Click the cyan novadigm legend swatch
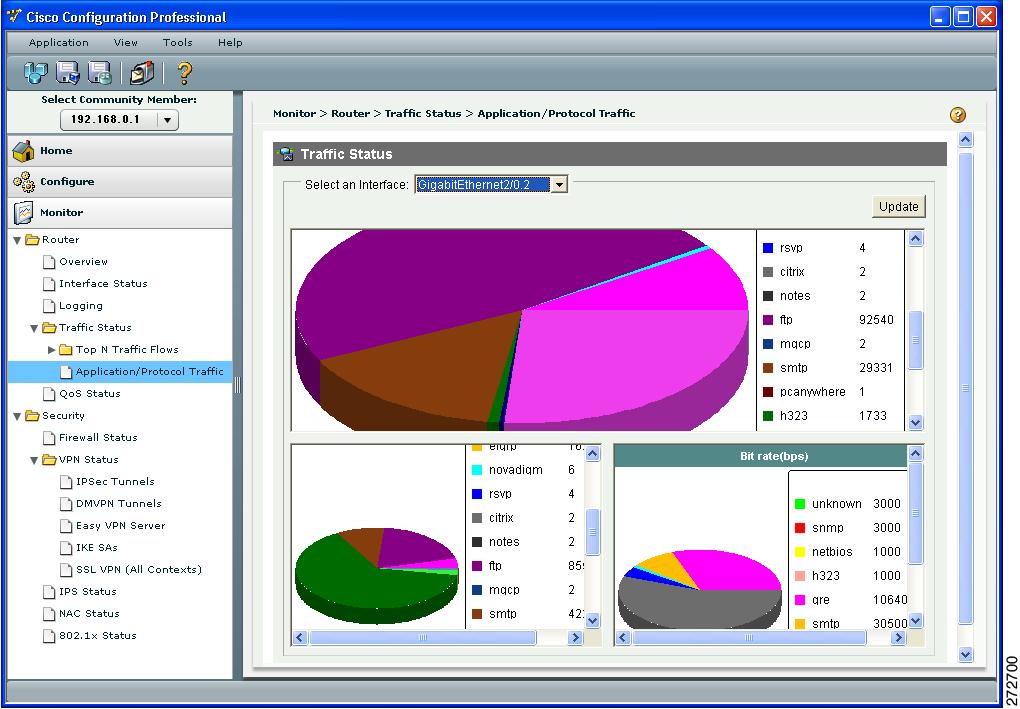1020x709 pixels. tap(477, 470)
